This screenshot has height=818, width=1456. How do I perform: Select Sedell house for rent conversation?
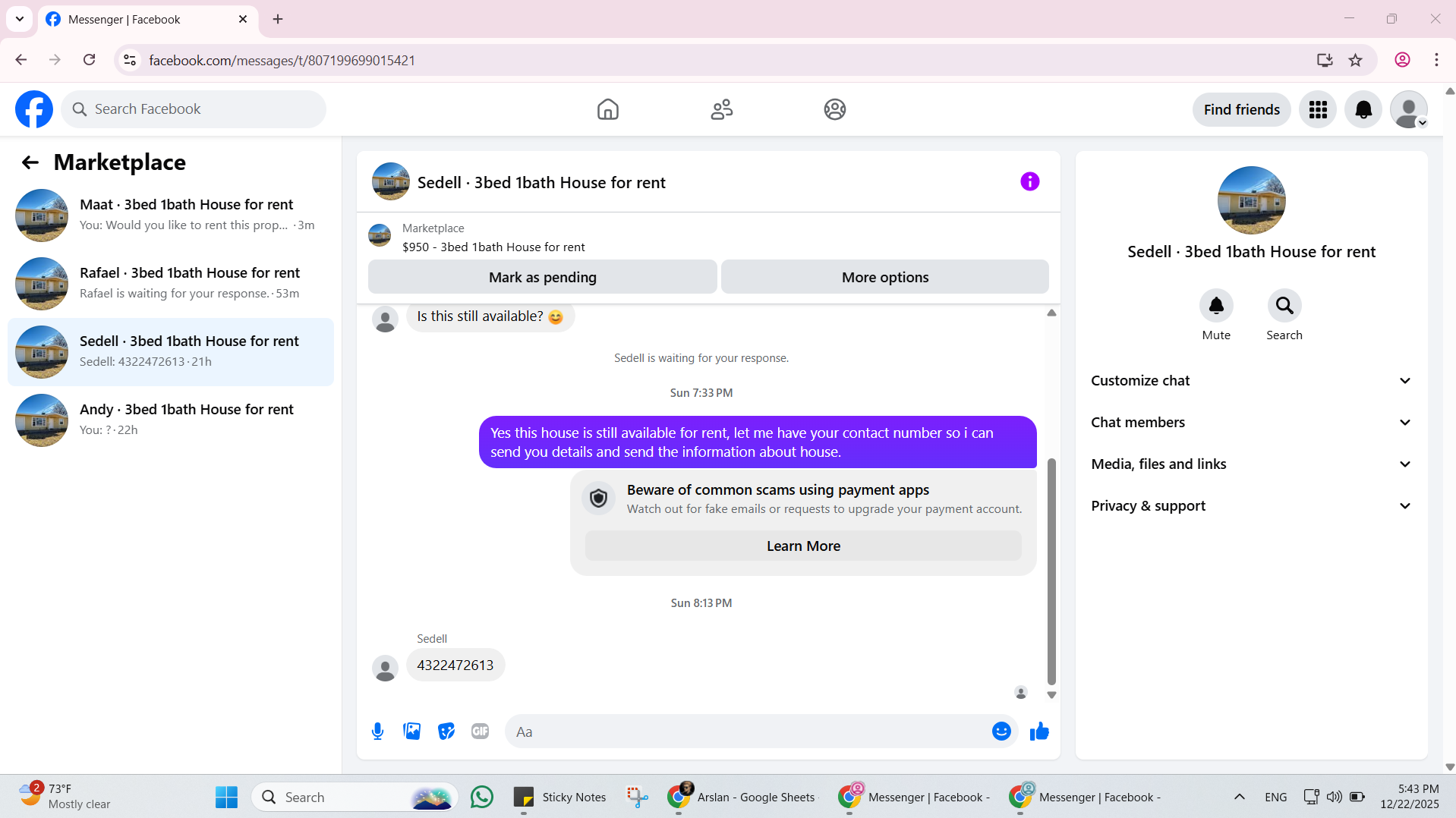[x=171, y=352]
